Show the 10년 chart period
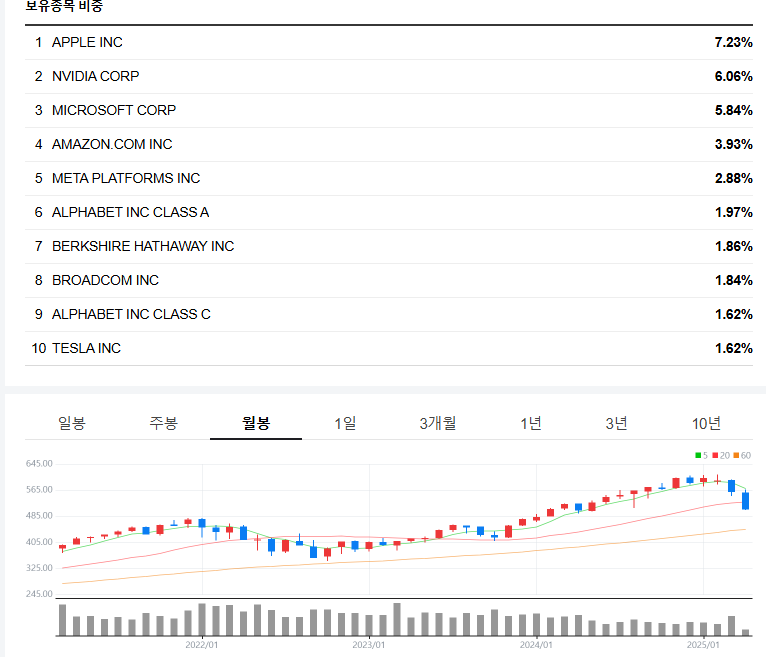Image resolution: width=766 pixels, height=657 pixels. tap(706, 423)
